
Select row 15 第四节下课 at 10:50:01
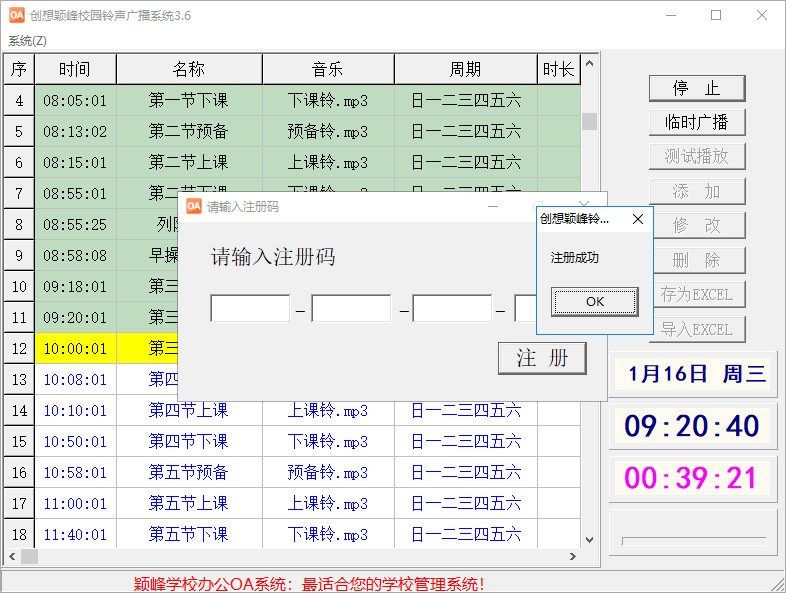pos(188,441)
